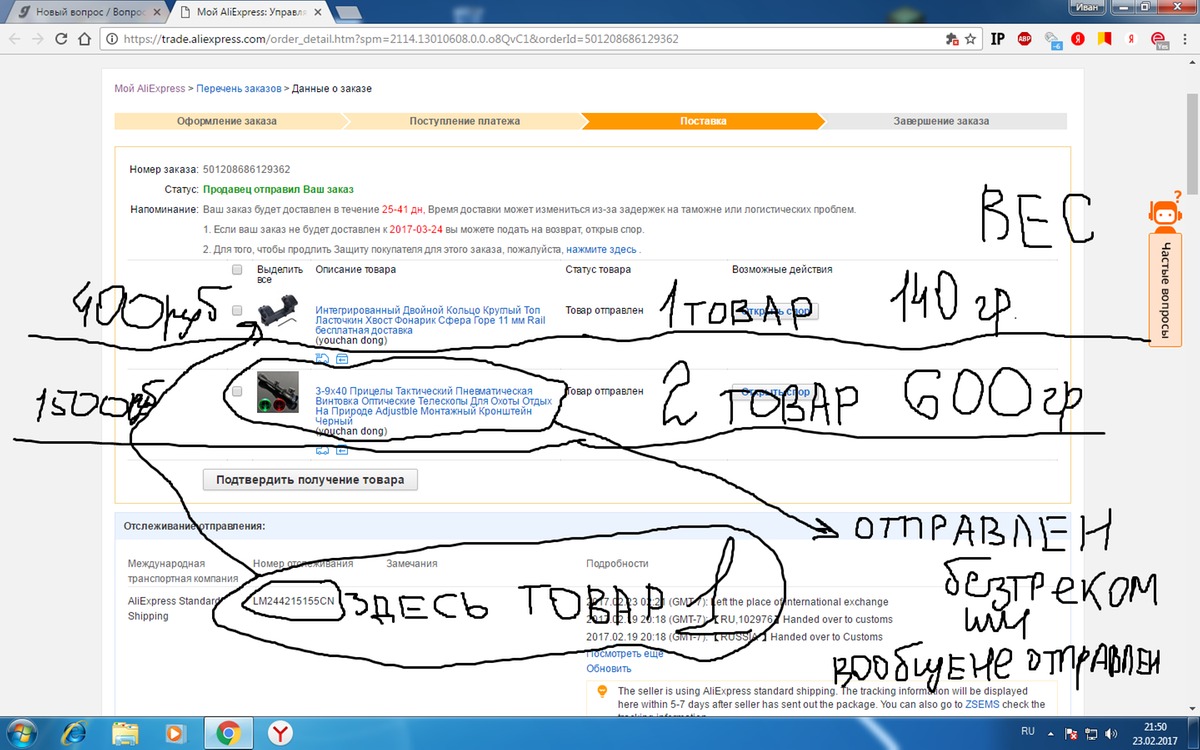
Task: Click the browser back arrow
Action: pos(13,38)
